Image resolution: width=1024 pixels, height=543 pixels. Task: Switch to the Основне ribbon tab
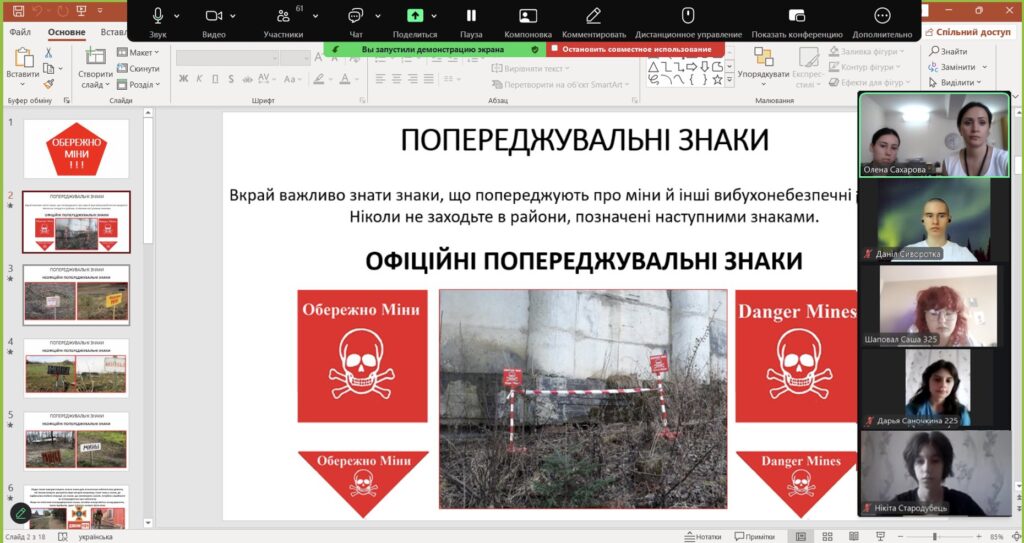point(67,32)
